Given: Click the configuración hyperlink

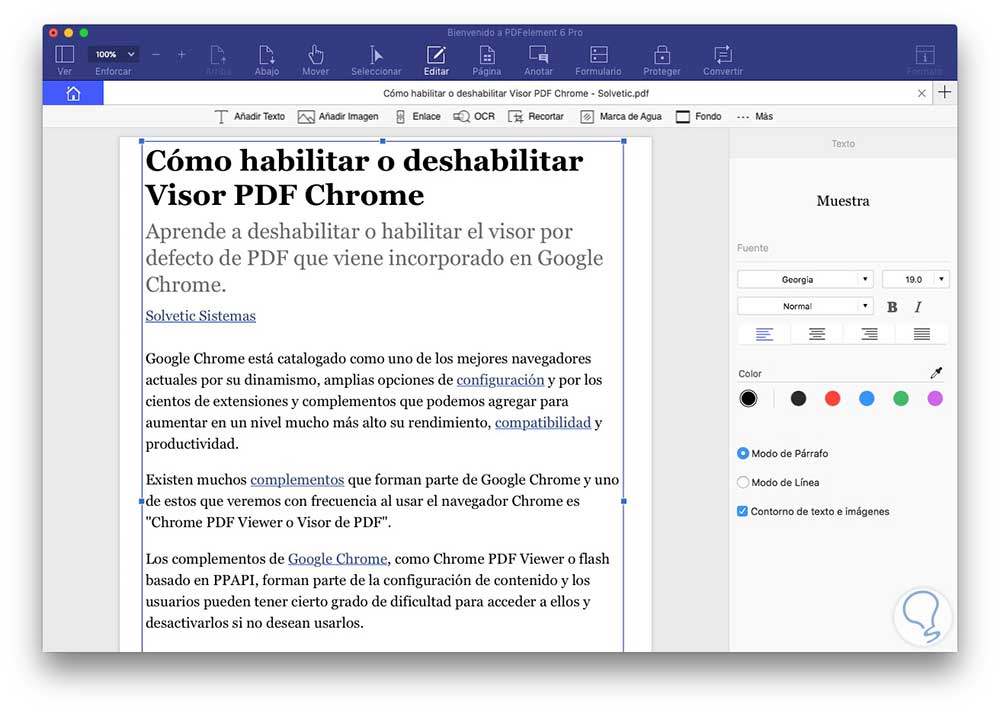Looking at the screenshot, I should (500, 380).
